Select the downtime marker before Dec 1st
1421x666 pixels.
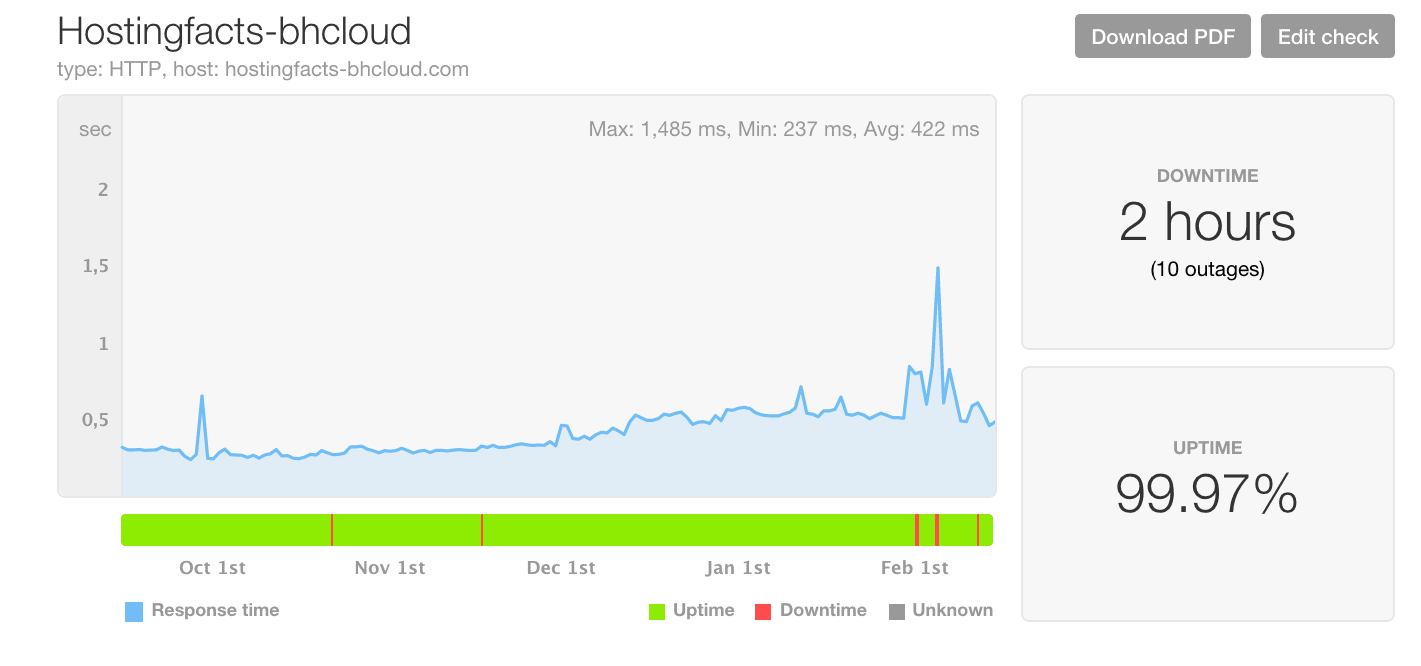pos(482,530)
